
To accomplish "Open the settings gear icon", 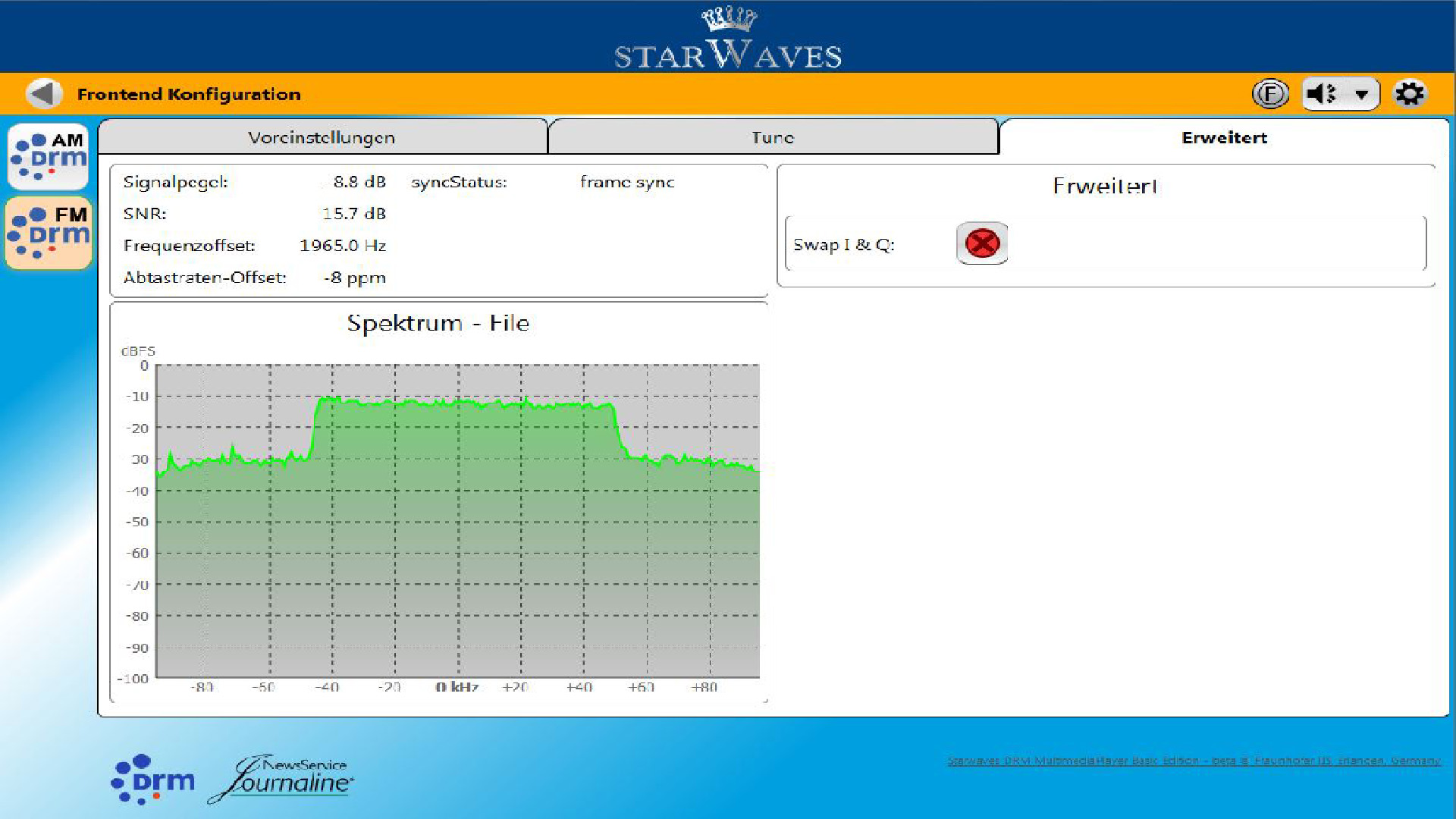I will [x=1410, y=93].
